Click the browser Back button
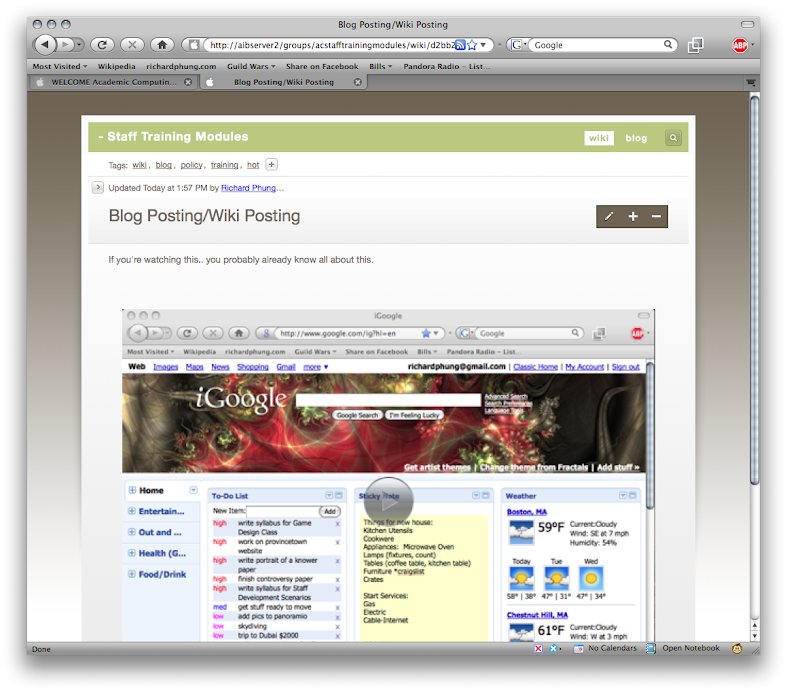 (46, 45)
